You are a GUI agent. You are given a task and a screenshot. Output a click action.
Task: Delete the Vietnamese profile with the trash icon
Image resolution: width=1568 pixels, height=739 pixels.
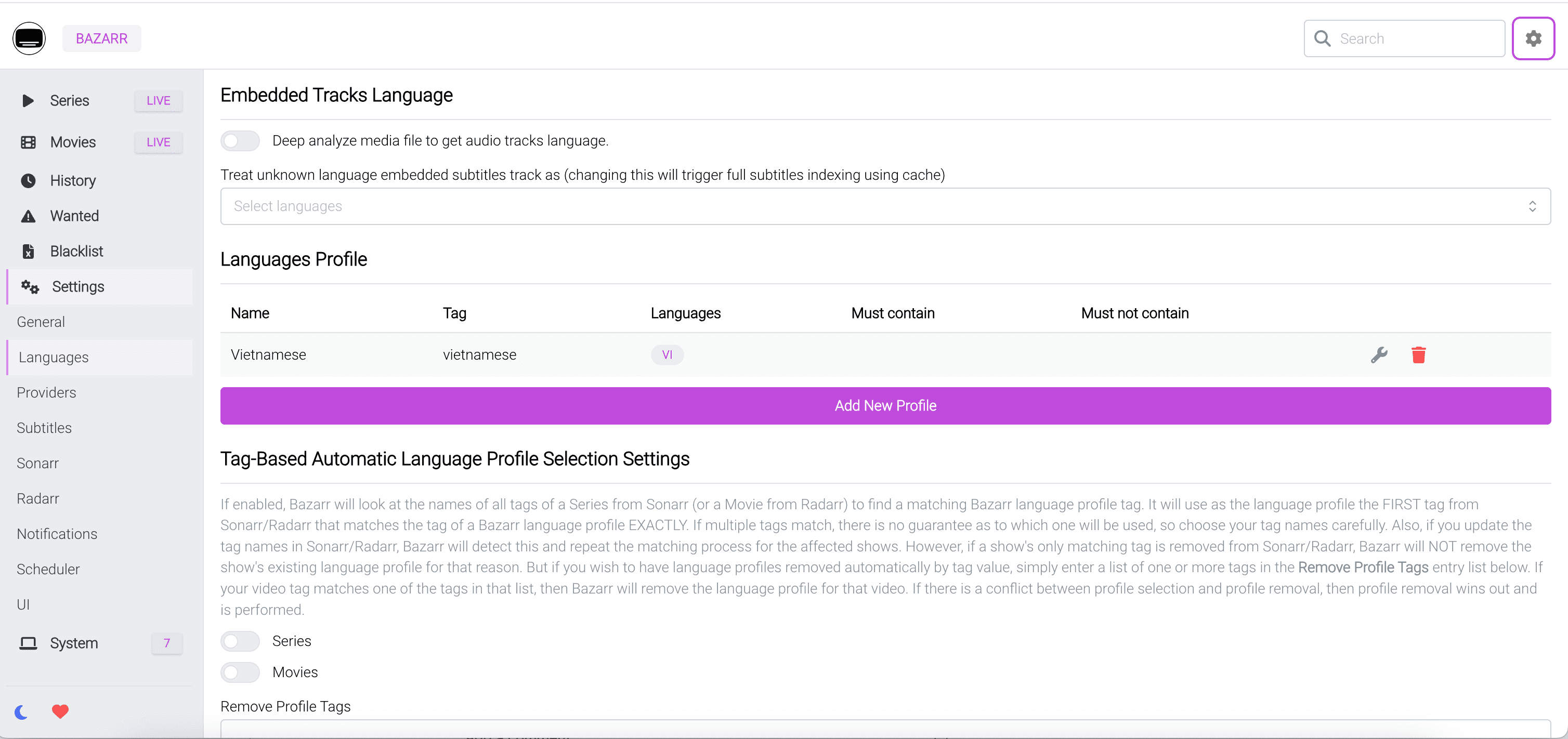(1419, 354)
